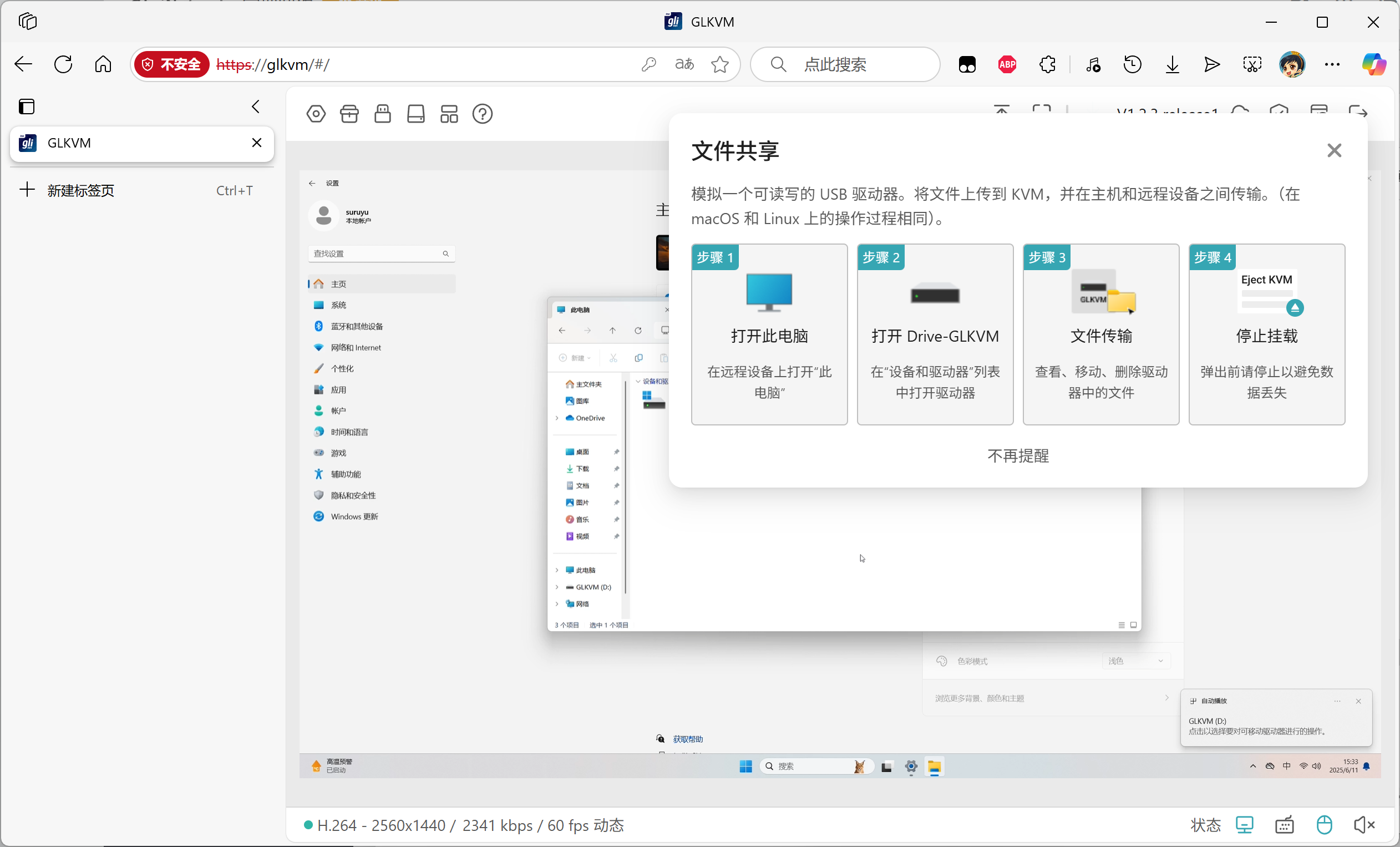Toggle the muted speaker icon in the status bar
Image resolution: width=1400 pixels, height=847 pixels.
[1363, 825]
